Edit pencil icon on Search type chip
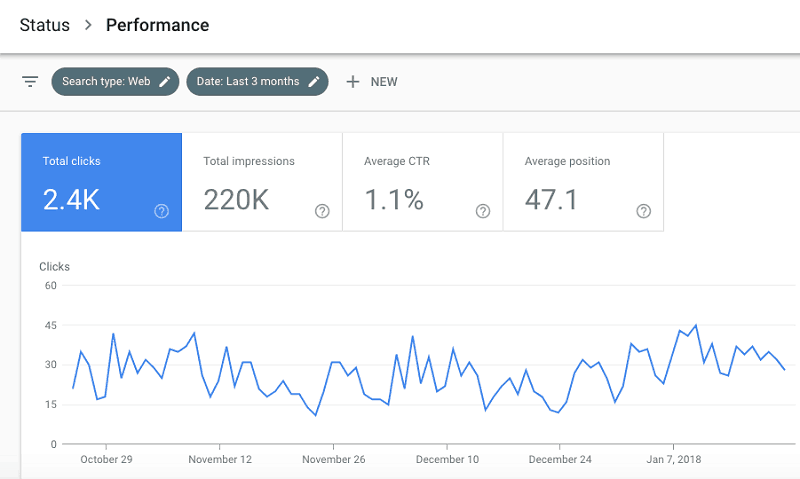The height and width of the screenshot is (479, 800). 165,82
